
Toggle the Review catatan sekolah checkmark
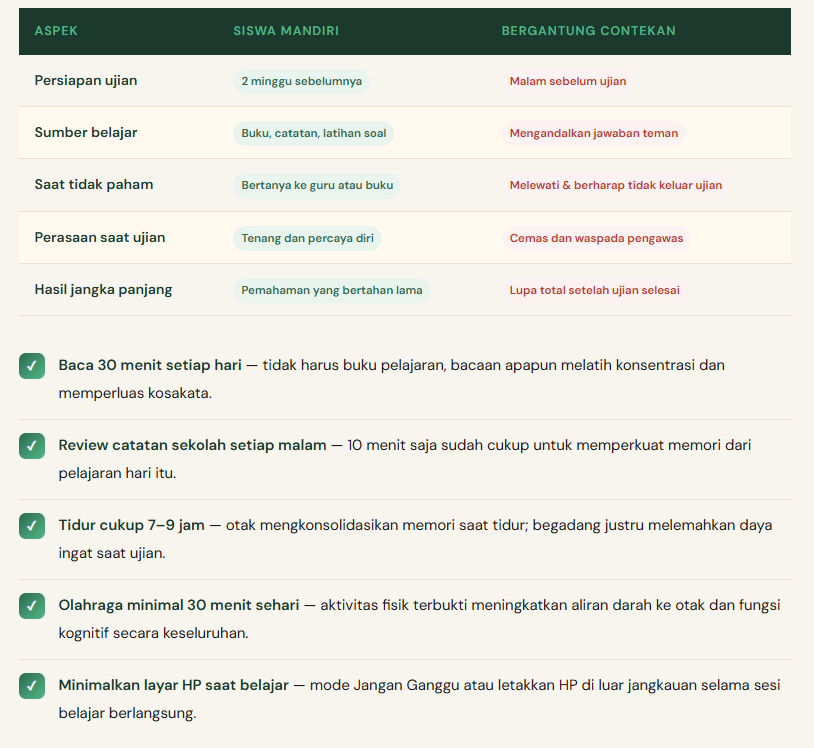(x=32, y=446)
